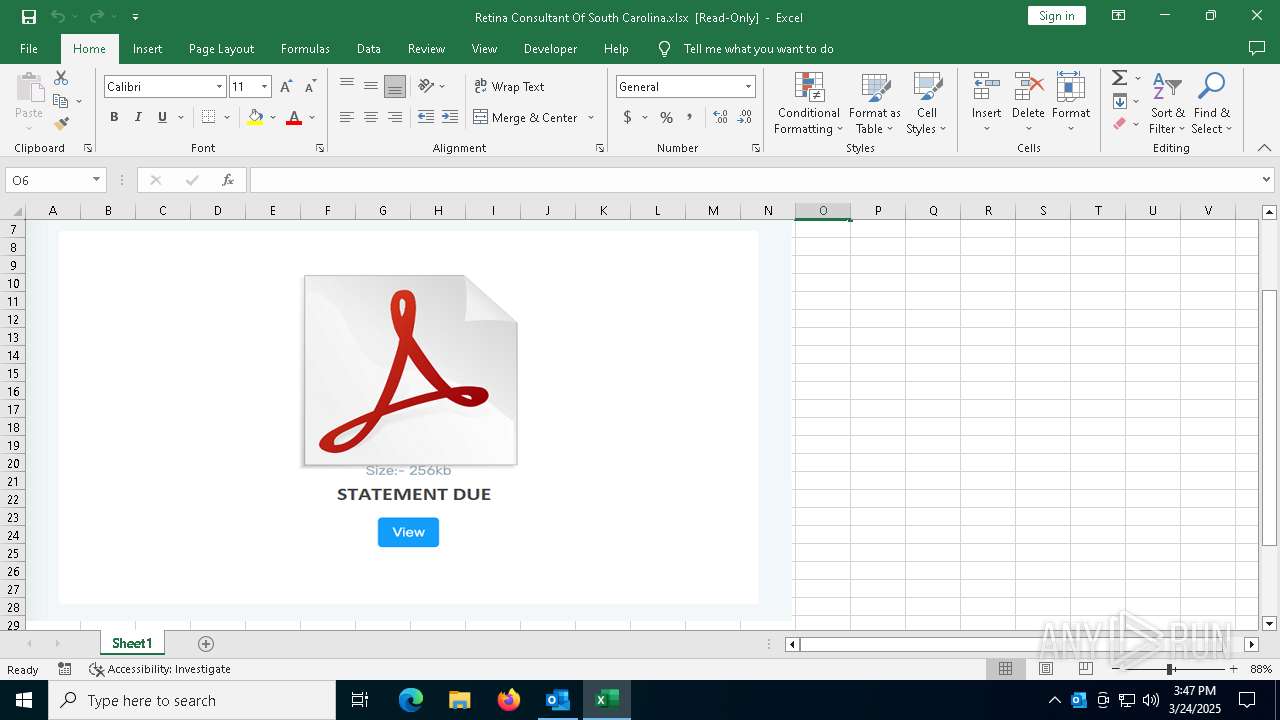Click the blue View button
Viewport: 1280px width, 720px height.
click(408, 532)
